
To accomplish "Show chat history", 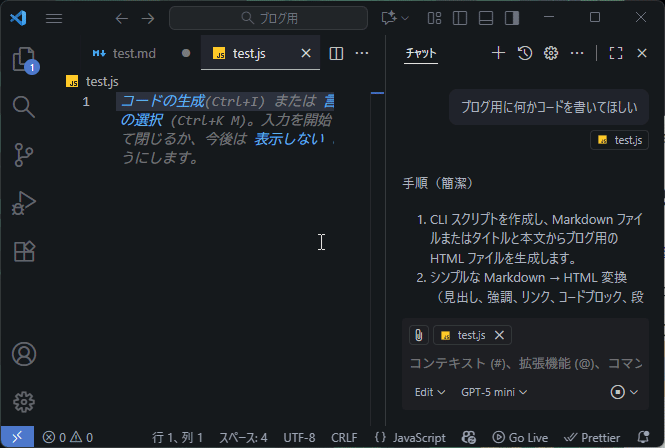I will click(x=525, y=53).
